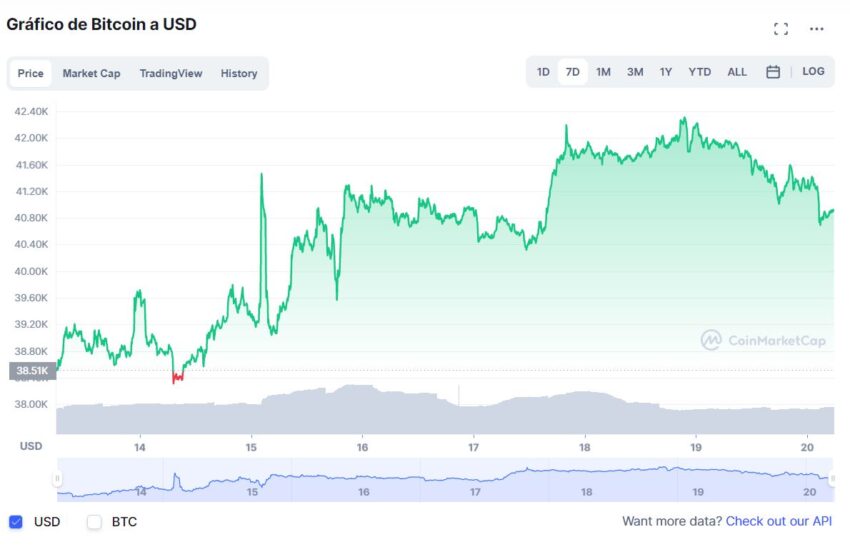850x552 pixels.
Task: Select the Price tab
Action: point(30,73)
